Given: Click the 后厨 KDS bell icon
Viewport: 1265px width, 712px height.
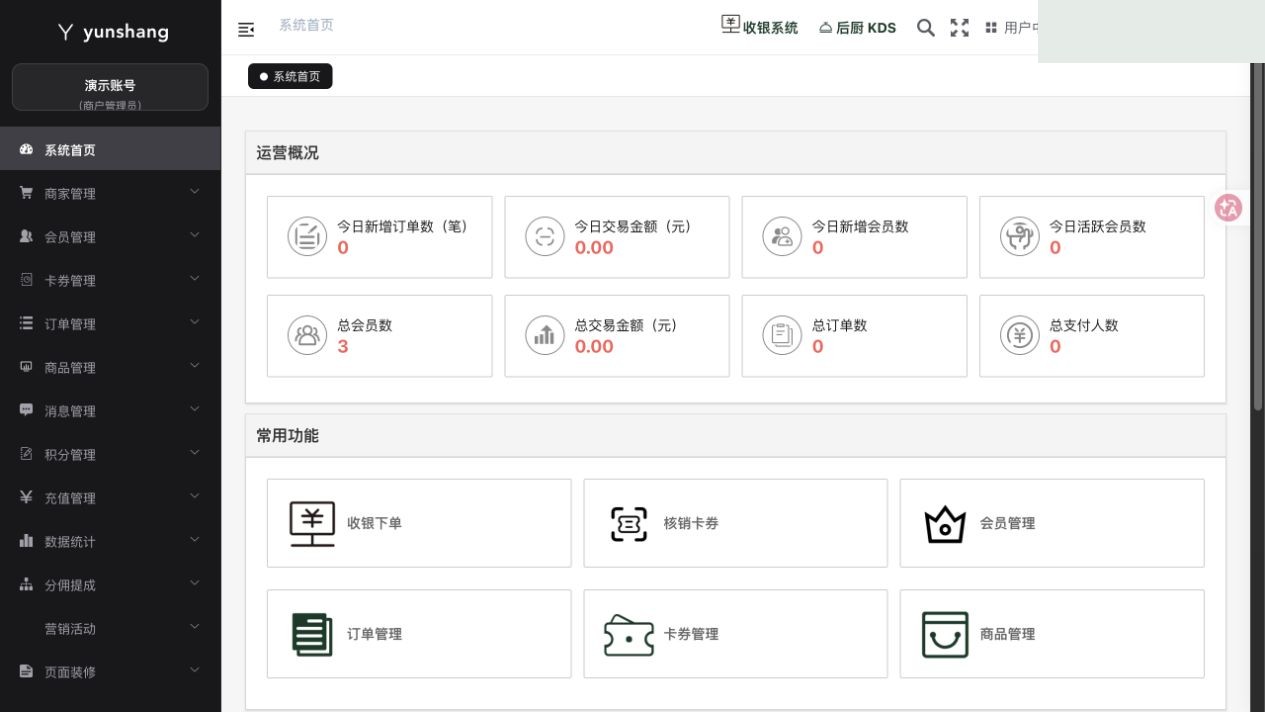Looking at the screenshot, I should (x=826, y=28).
